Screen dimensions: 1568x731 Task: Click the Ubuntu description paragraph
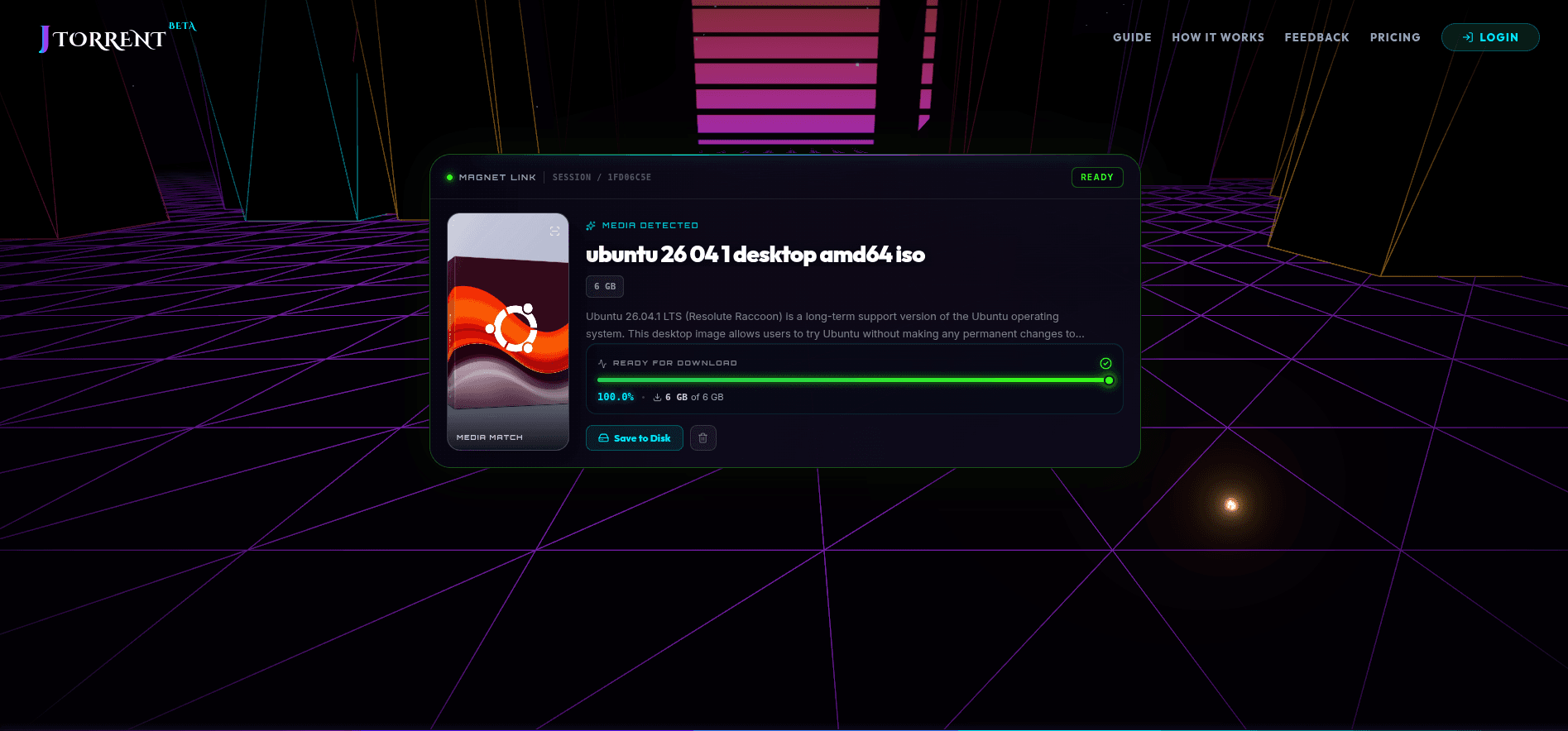click(835, 325)
